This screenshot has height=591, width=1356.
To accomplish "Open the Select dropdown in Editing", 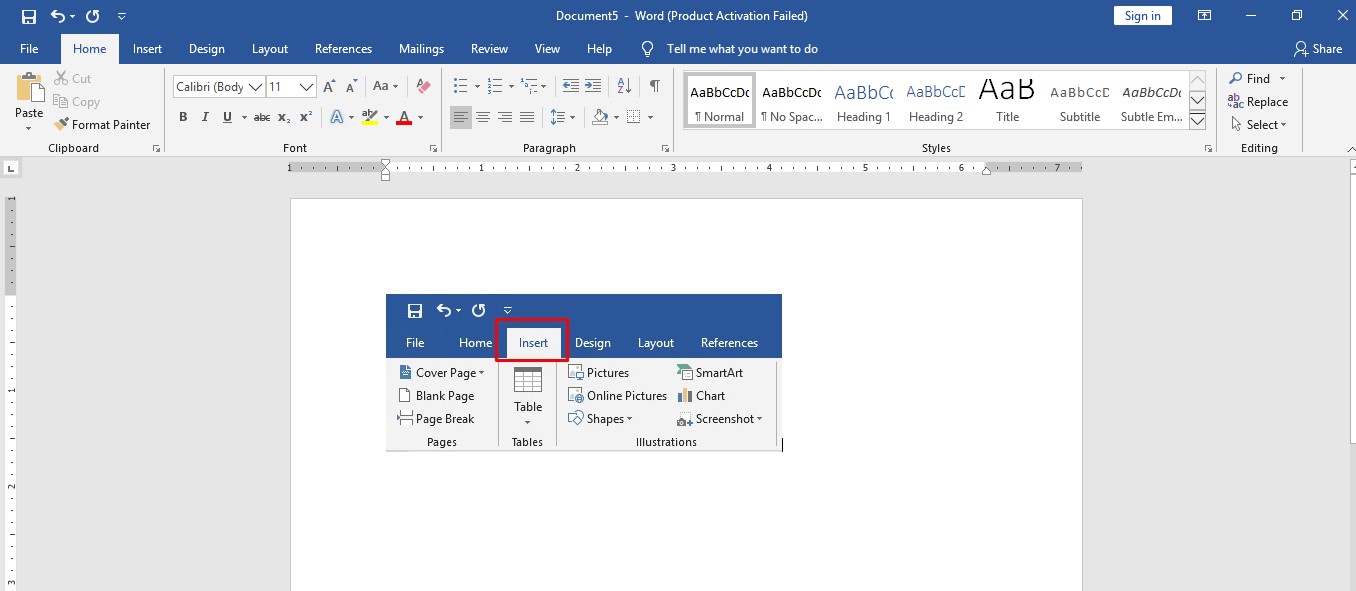I will pos(1258,125).
